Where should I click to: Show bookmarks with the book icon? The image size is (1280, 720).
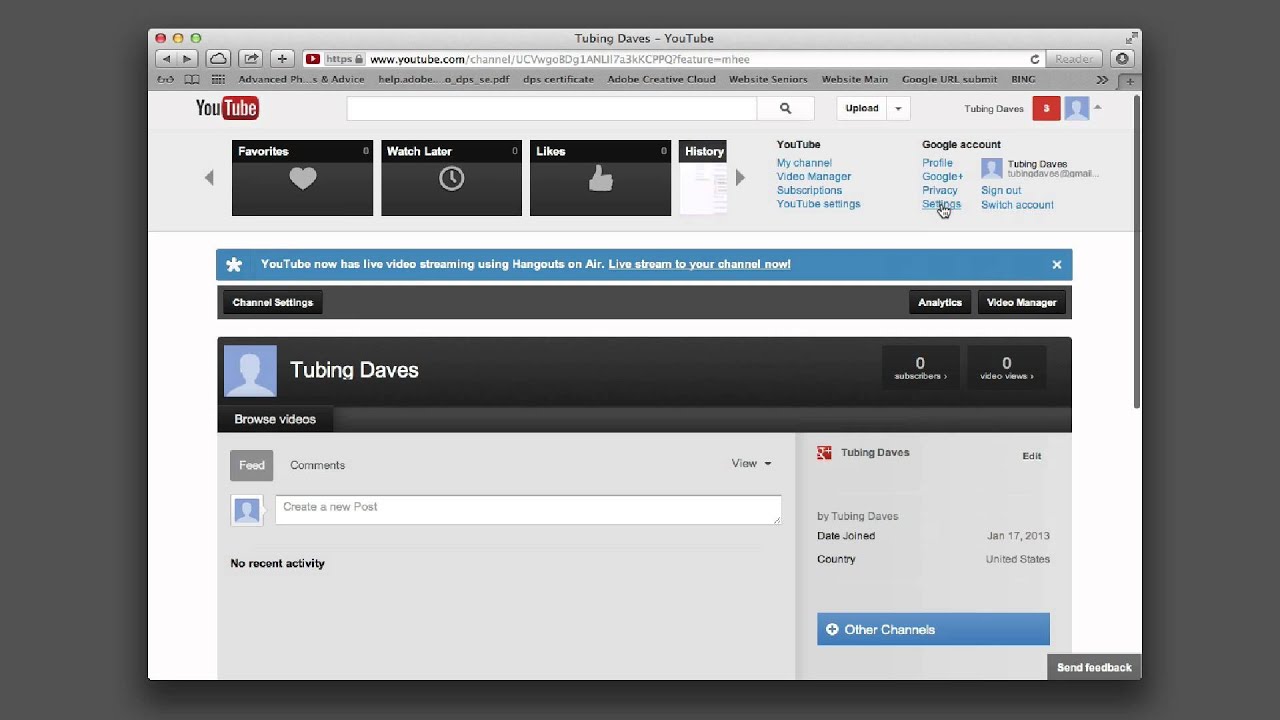coord(192,79)
